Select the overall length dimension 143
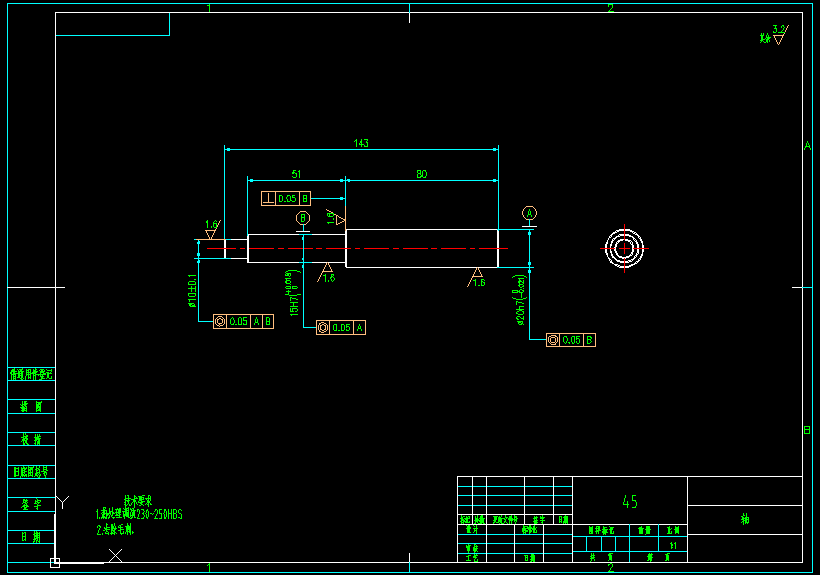 pyautogui.click(x=361, y=143)
